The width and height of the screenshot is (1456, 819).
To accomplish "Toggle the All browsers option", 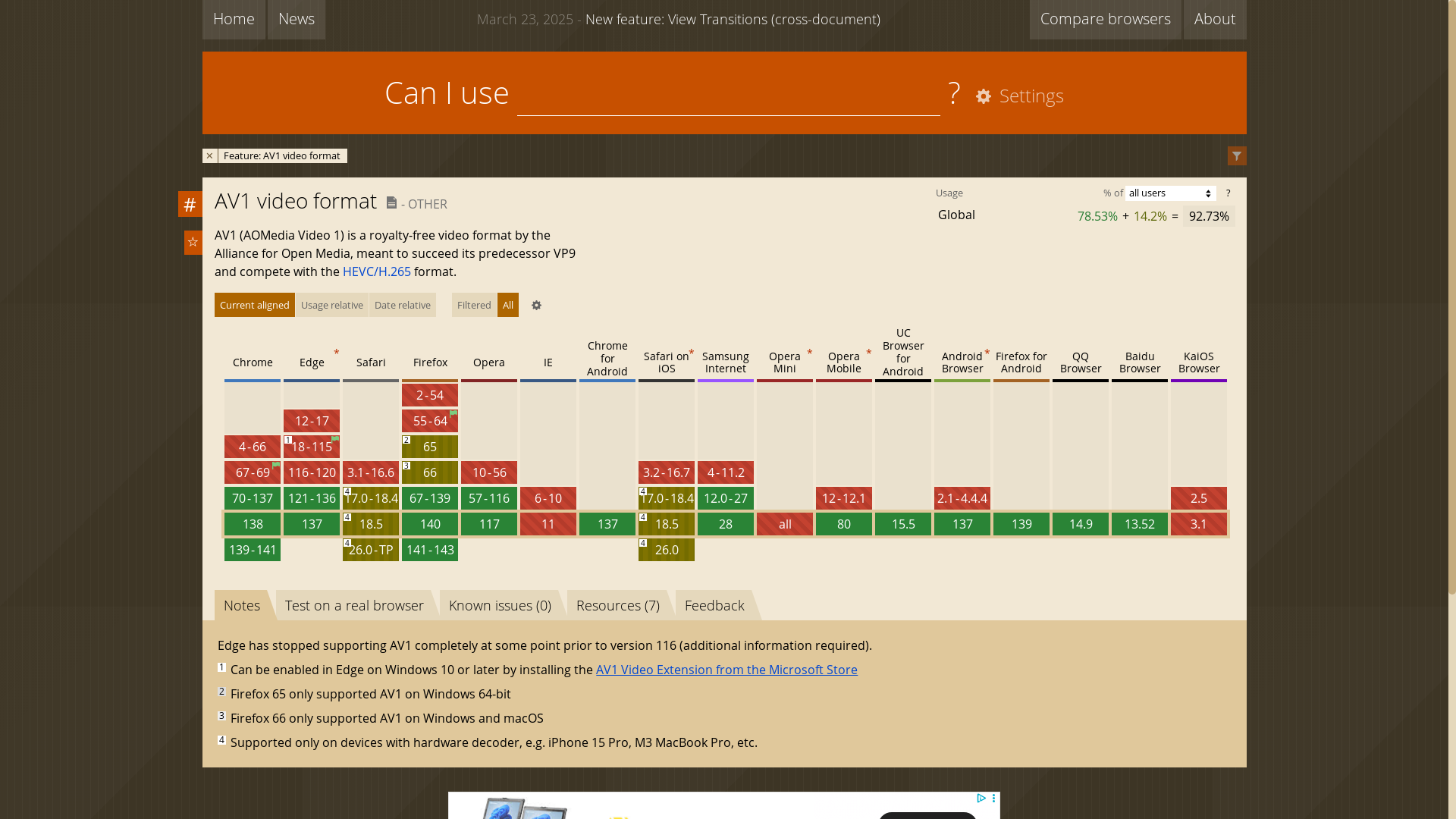I will [x=508, y=305].
